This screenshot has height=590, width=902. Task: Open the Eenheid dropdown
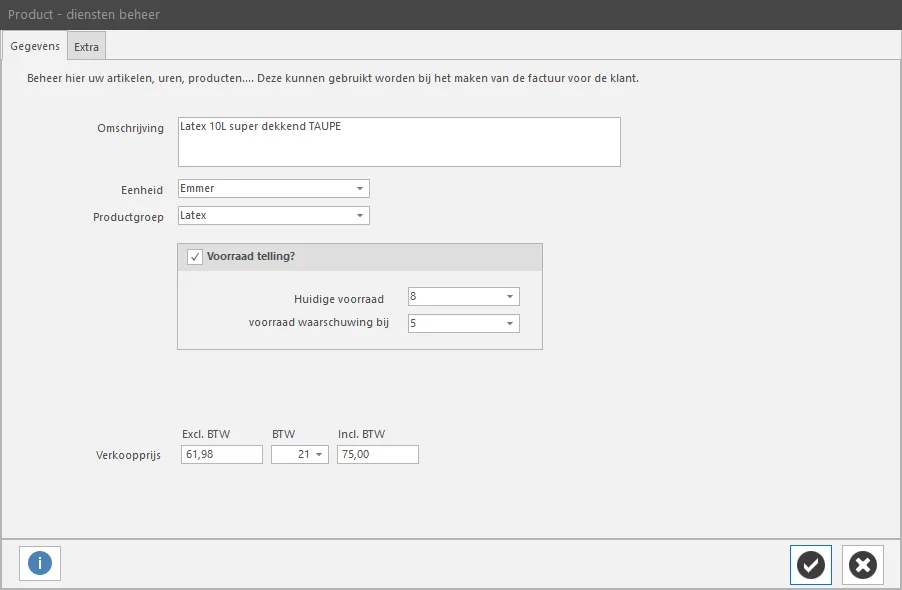pos(360,189)
